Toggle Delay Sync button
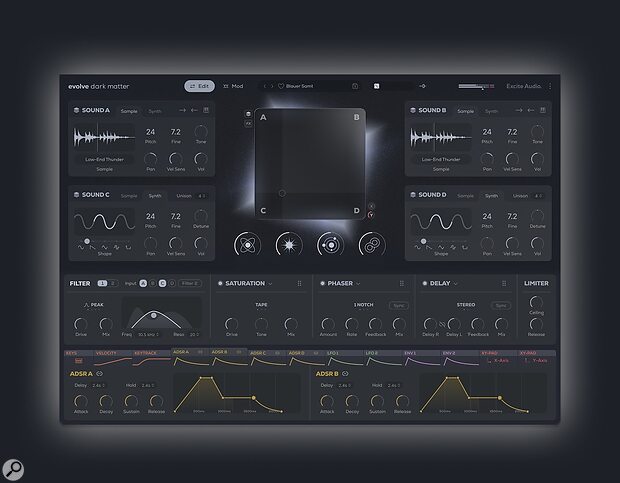The image size is (620, 483). [501, 305]
